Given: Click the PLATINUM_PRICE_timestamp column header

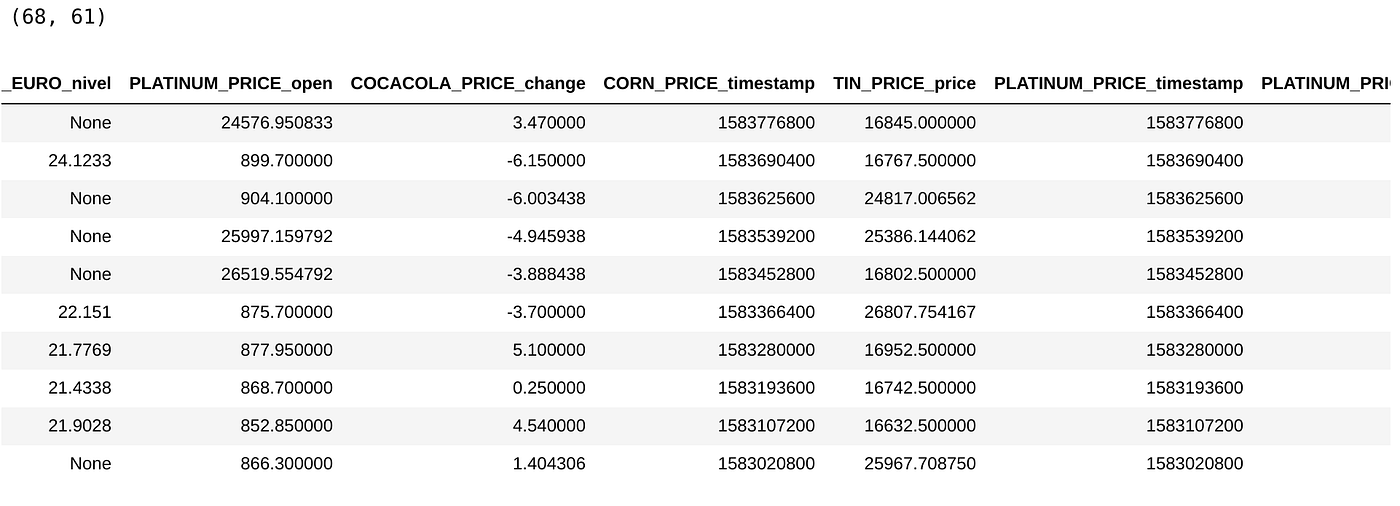Looking at the screenshot, I should pyautogui.click(x=1118, y=84).
